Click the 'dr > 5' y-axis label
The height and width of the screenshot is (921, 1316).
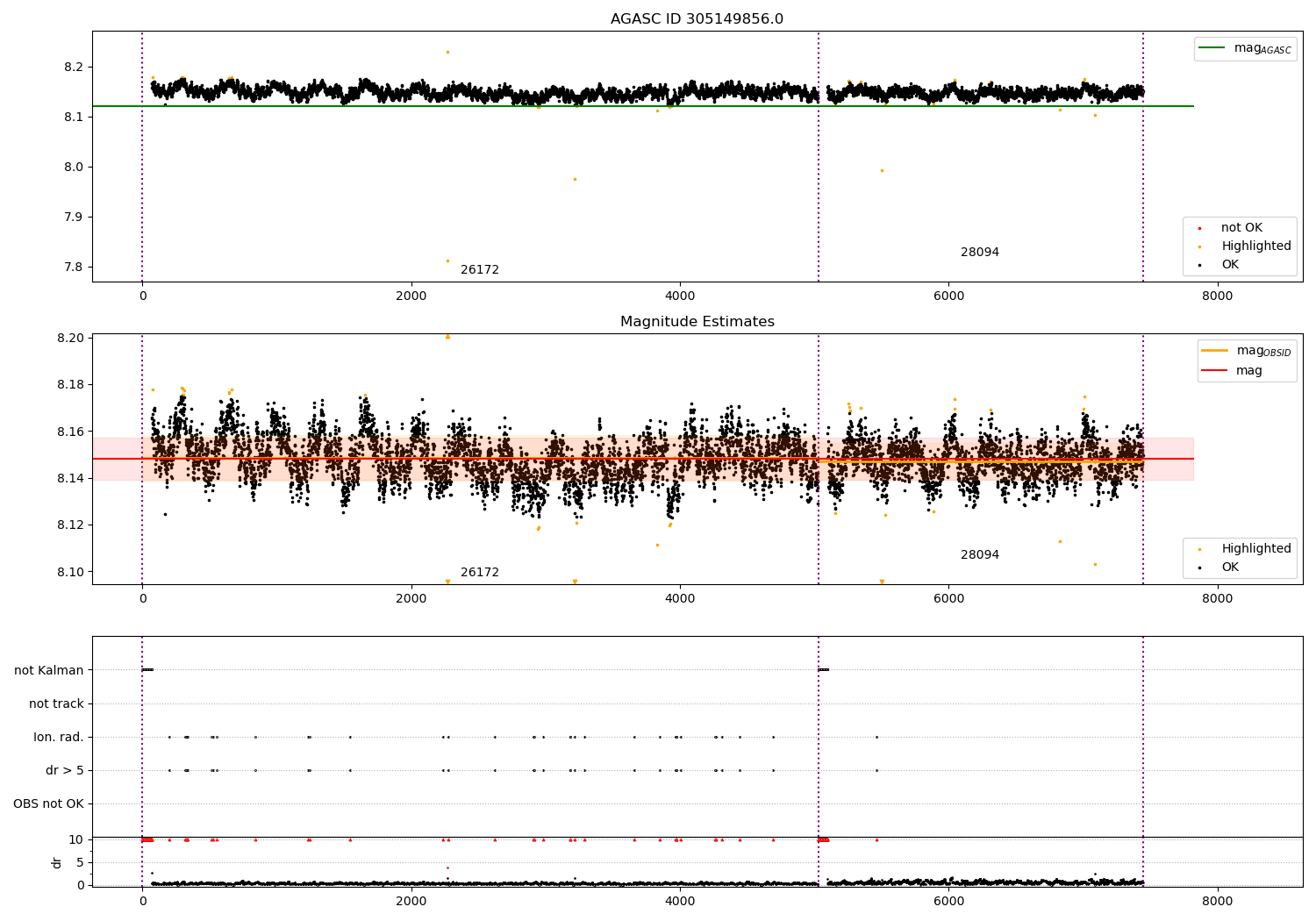(65, 771)
